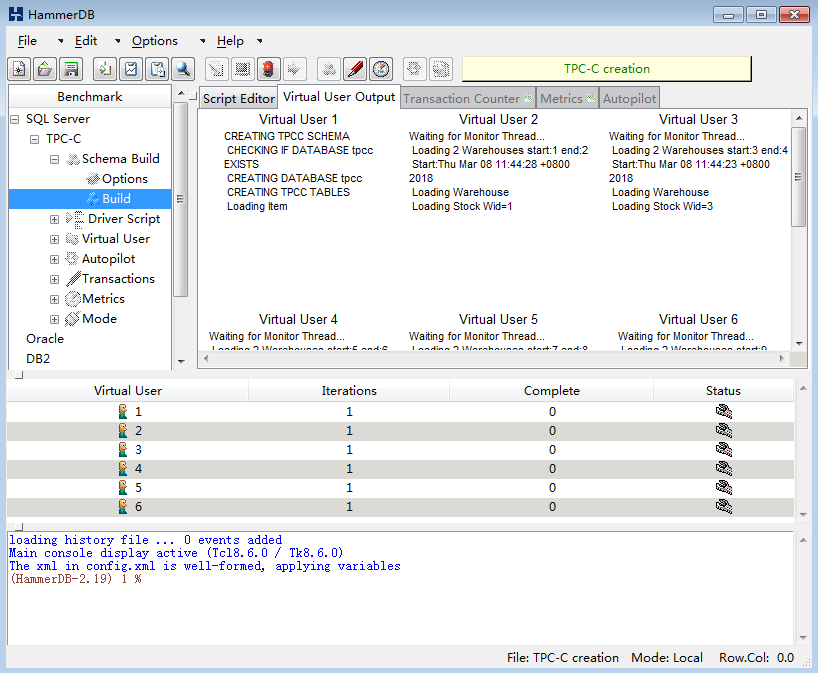This screenshot has height=673, width=818.
Task: Click the virtual user output vertical scrollbar thumb
Action: point(798,177)
